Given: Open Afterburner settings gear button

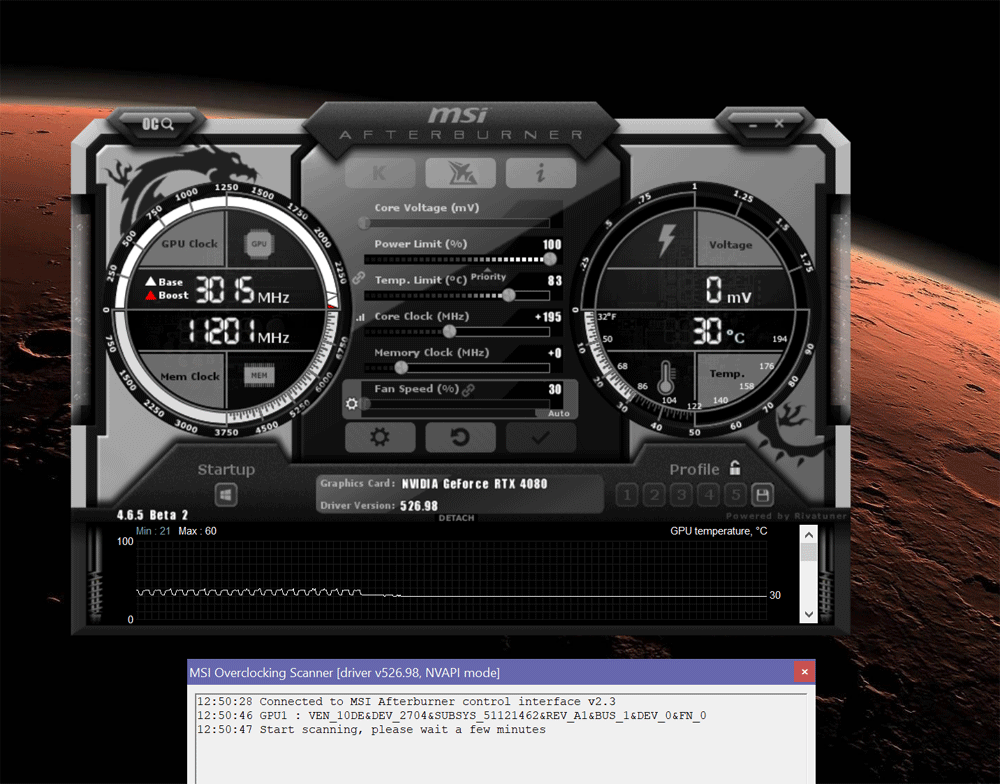Looking at the screenshot, I should click(380, 438).
